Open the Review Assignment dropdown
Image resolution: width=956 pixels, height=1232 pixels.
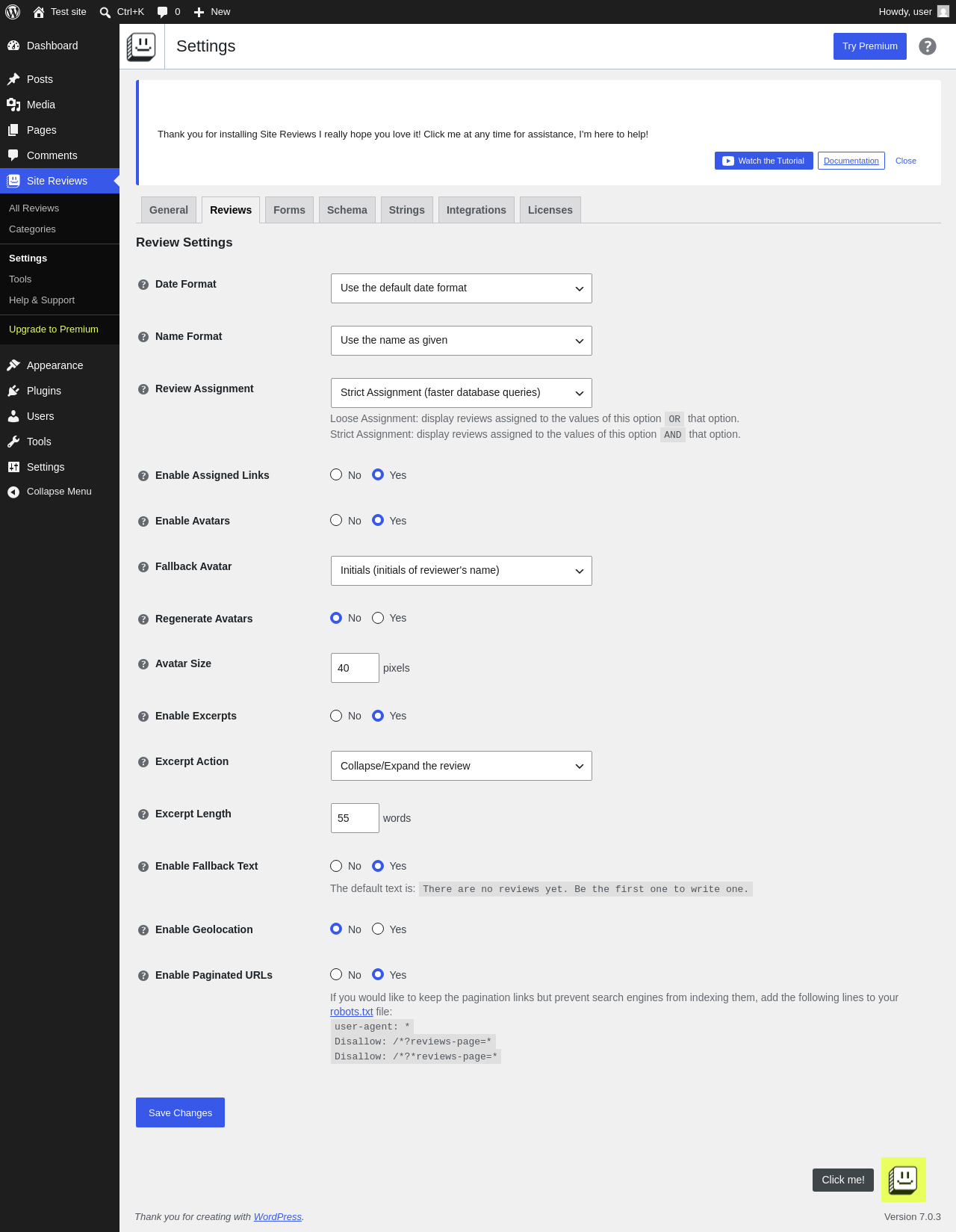[462, 393]
